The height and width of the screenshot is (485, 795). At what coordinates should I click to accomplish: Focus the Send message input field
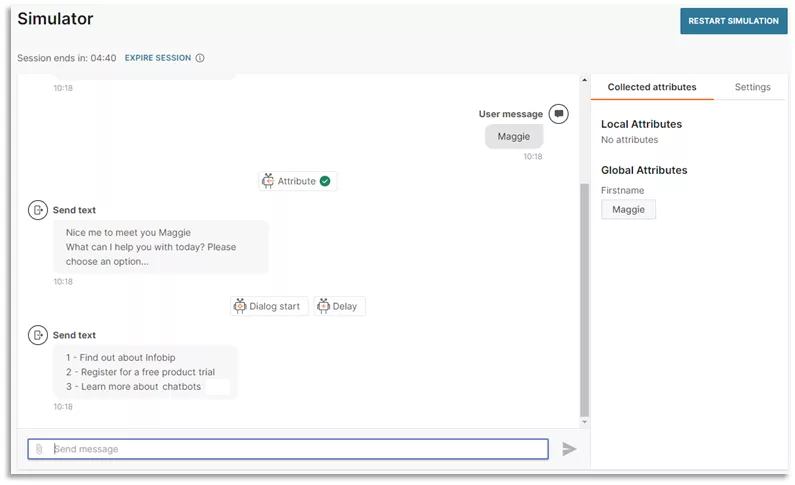[288, 449]
